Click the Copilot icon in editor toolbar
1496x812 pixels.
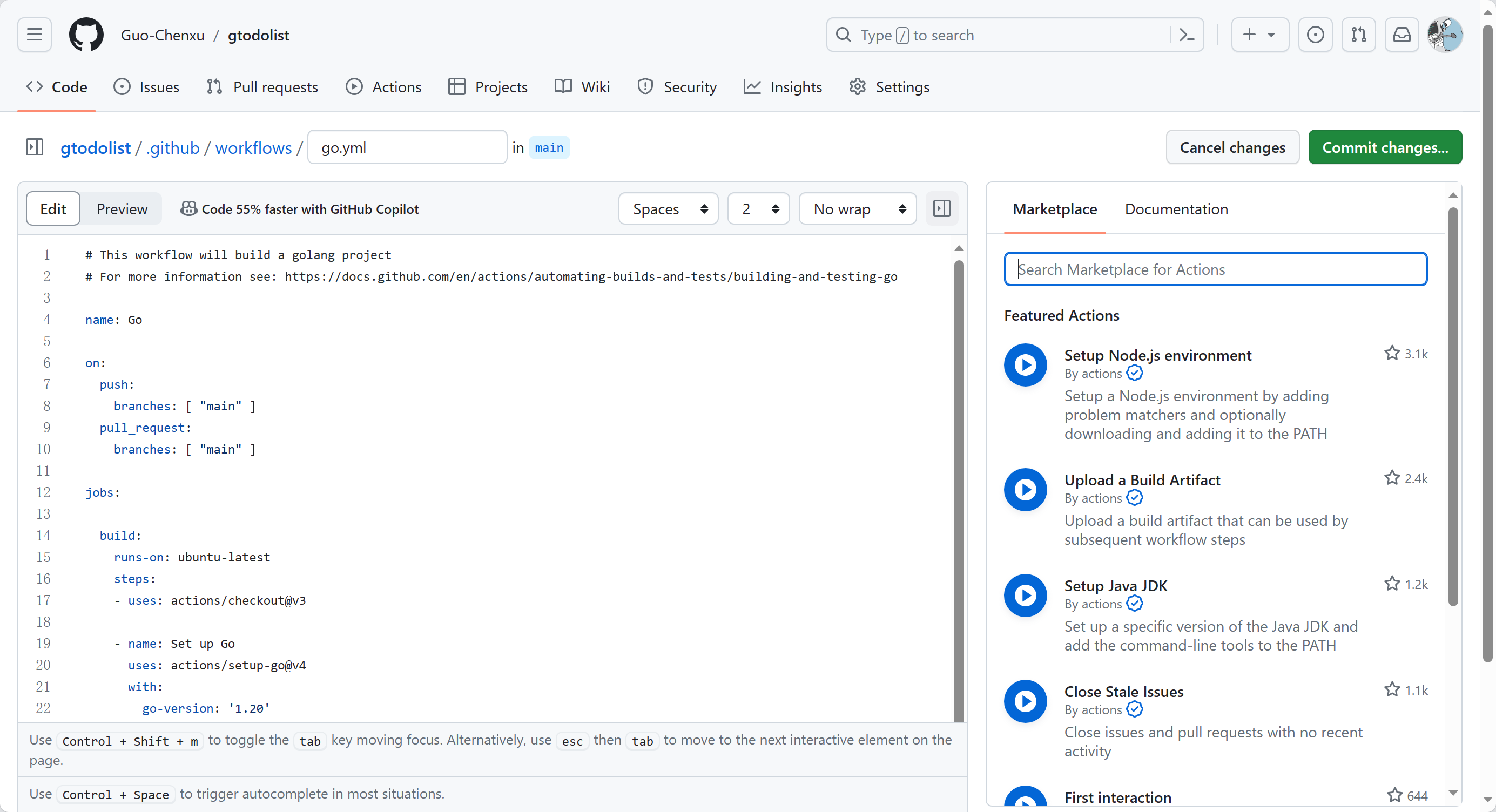[x=188, y=209]
